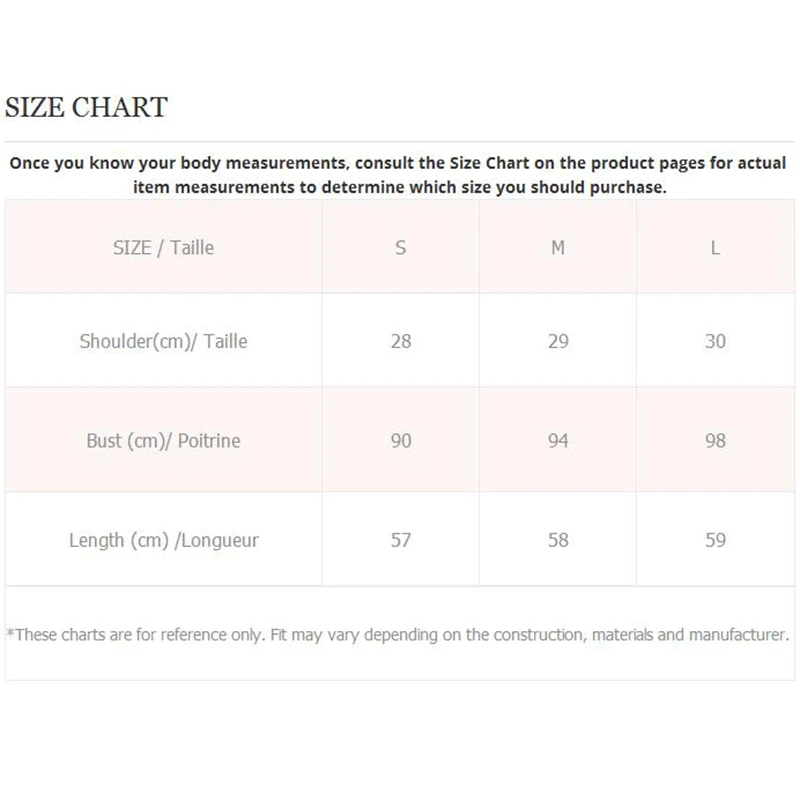This screenshot has height=800, width=800.
Task: Select the SIZE / Taille header cell
Action: point(163,247)
